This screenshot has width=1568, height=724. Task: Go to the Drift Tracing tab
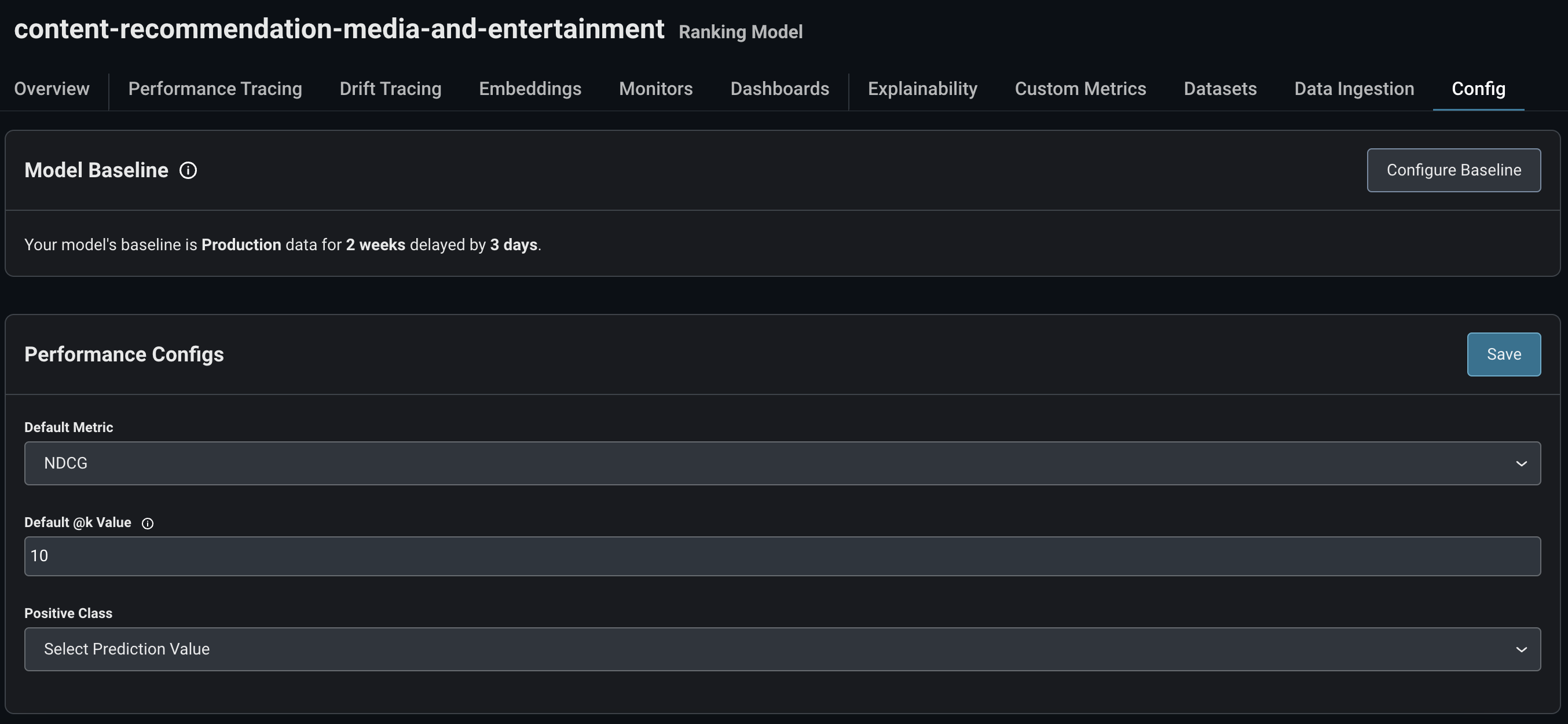click(390, 89)
